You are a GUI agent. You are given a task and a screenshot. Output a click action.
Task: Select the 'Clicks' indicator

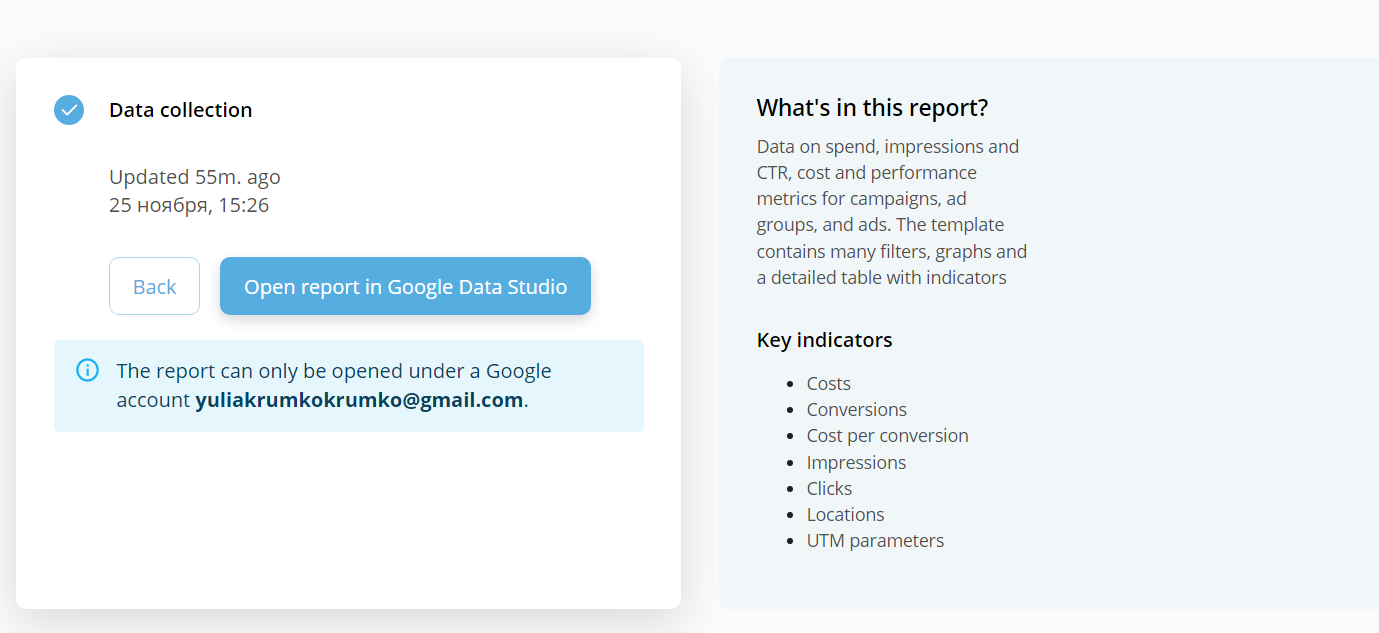point(829,488)
